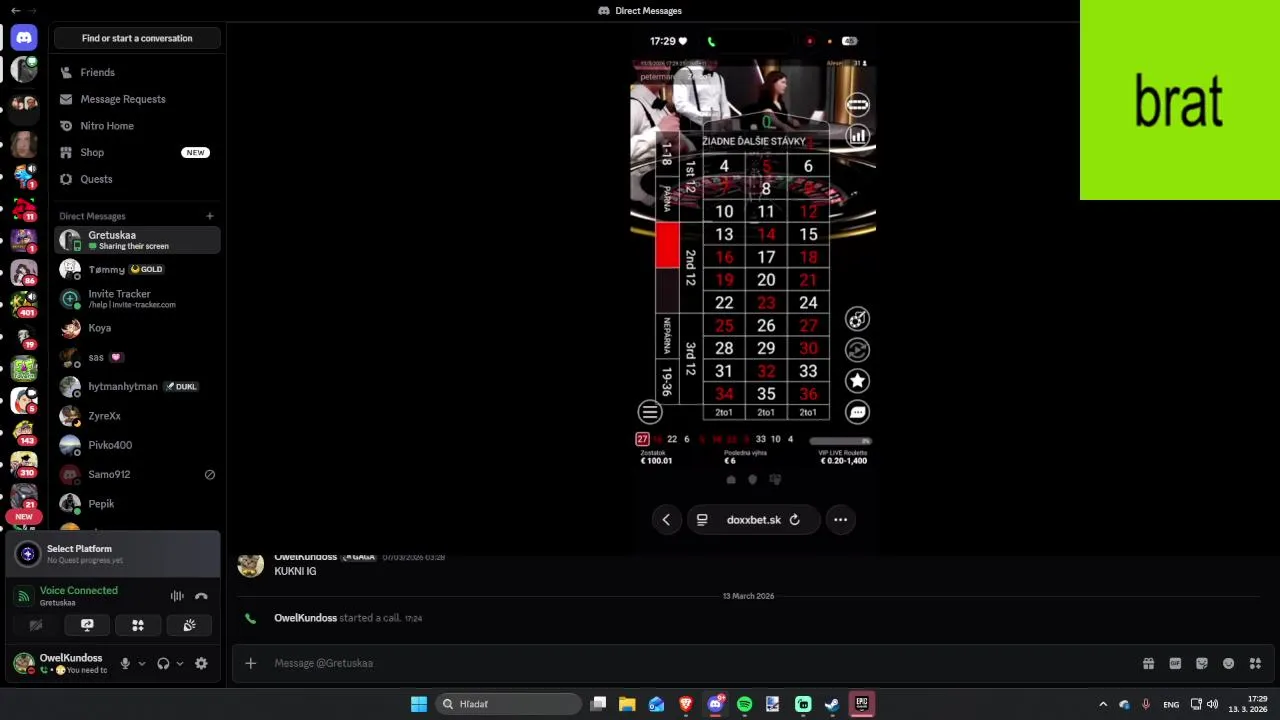This screenshot has width=1280, height=720.
Task: Turn on camera in voice panel
Action: [36, 625]
